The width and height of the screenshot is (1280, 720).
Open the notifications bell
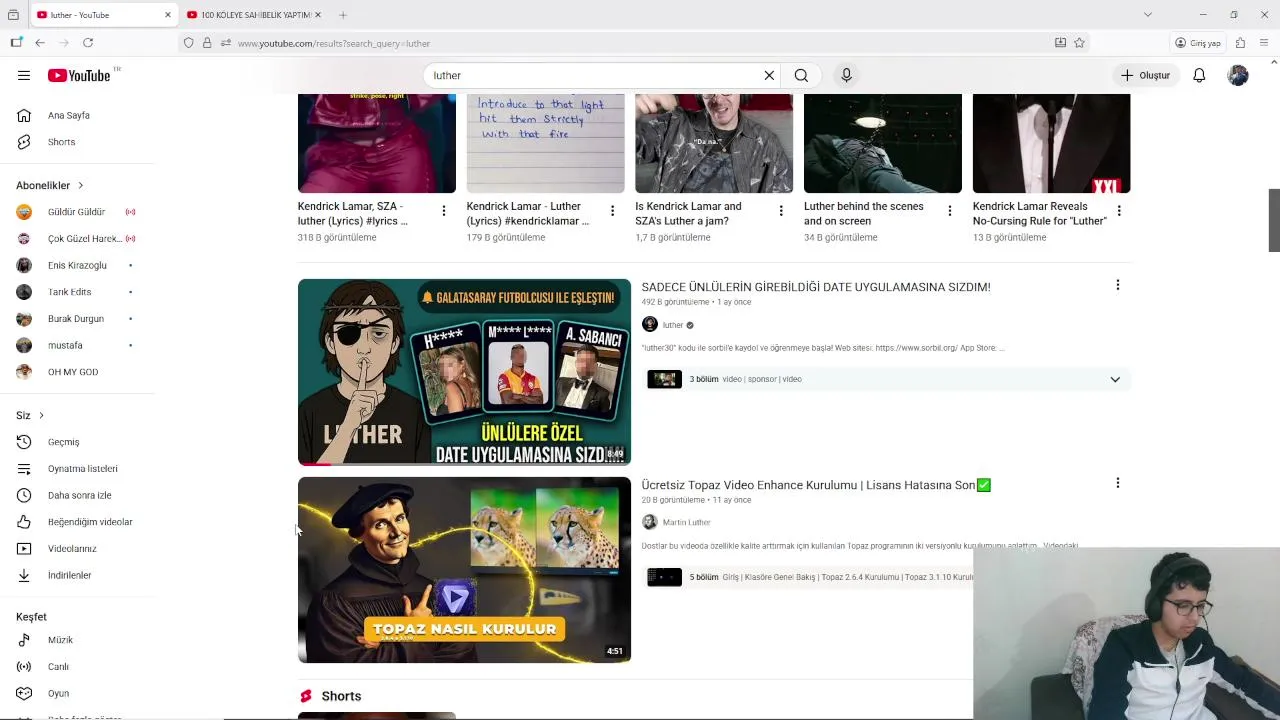[x=1199, y=75]
